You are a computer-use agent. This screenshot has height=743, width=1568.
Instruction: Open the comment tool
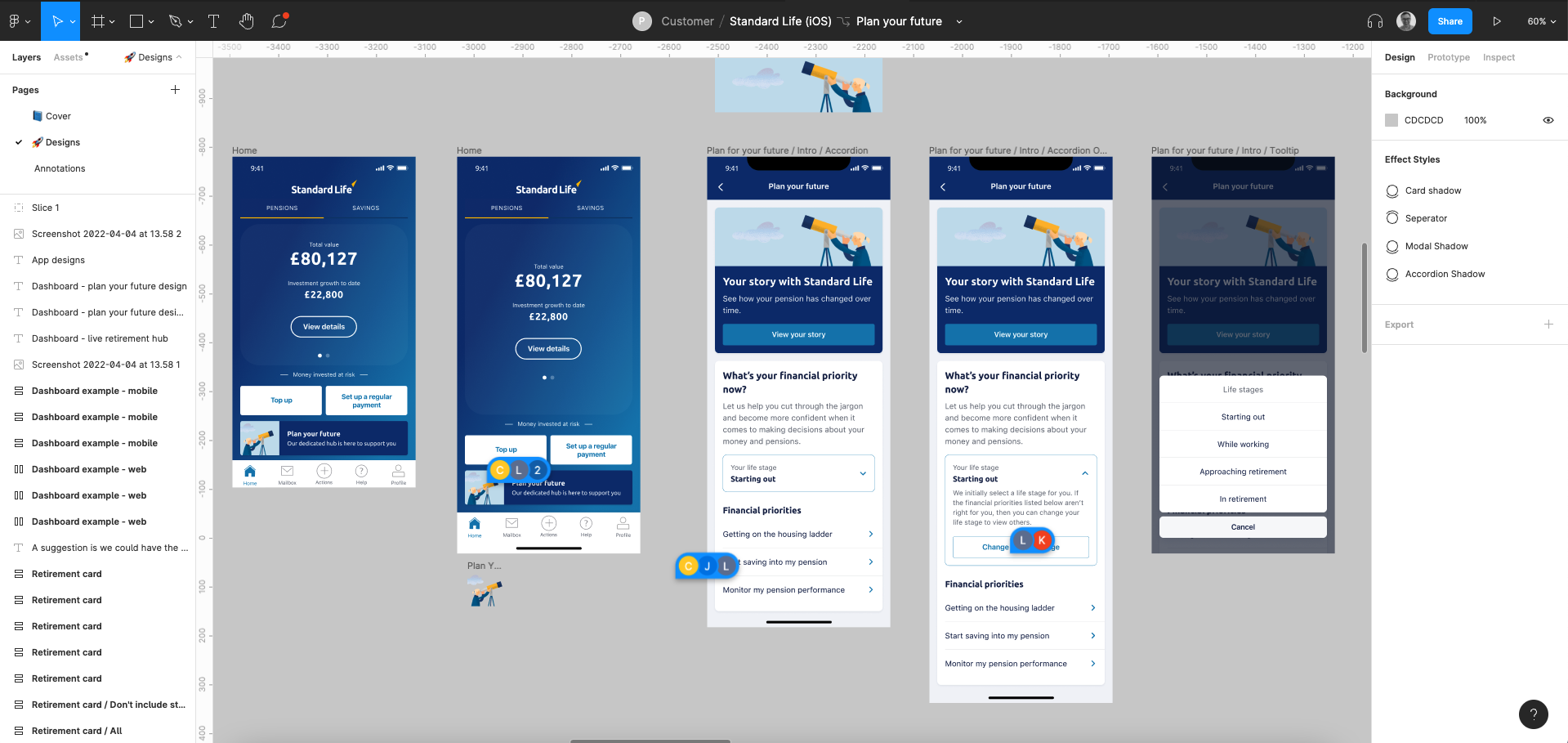coord(278,20)
